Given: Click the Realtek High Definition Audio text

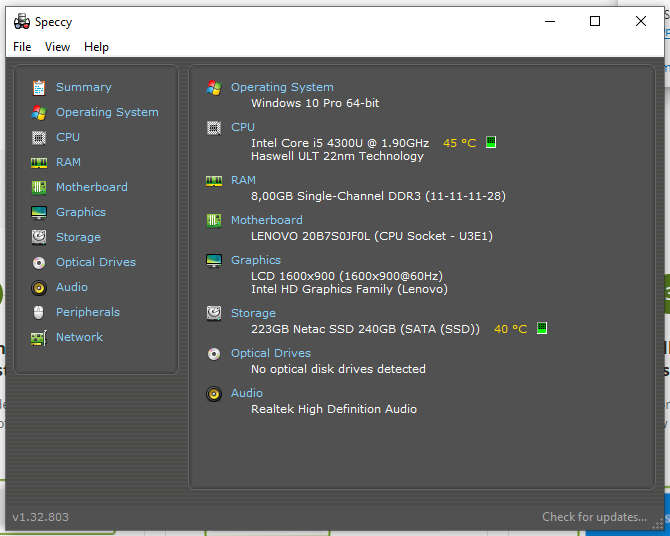Looking at the screenshot, I should pos(334,409).
